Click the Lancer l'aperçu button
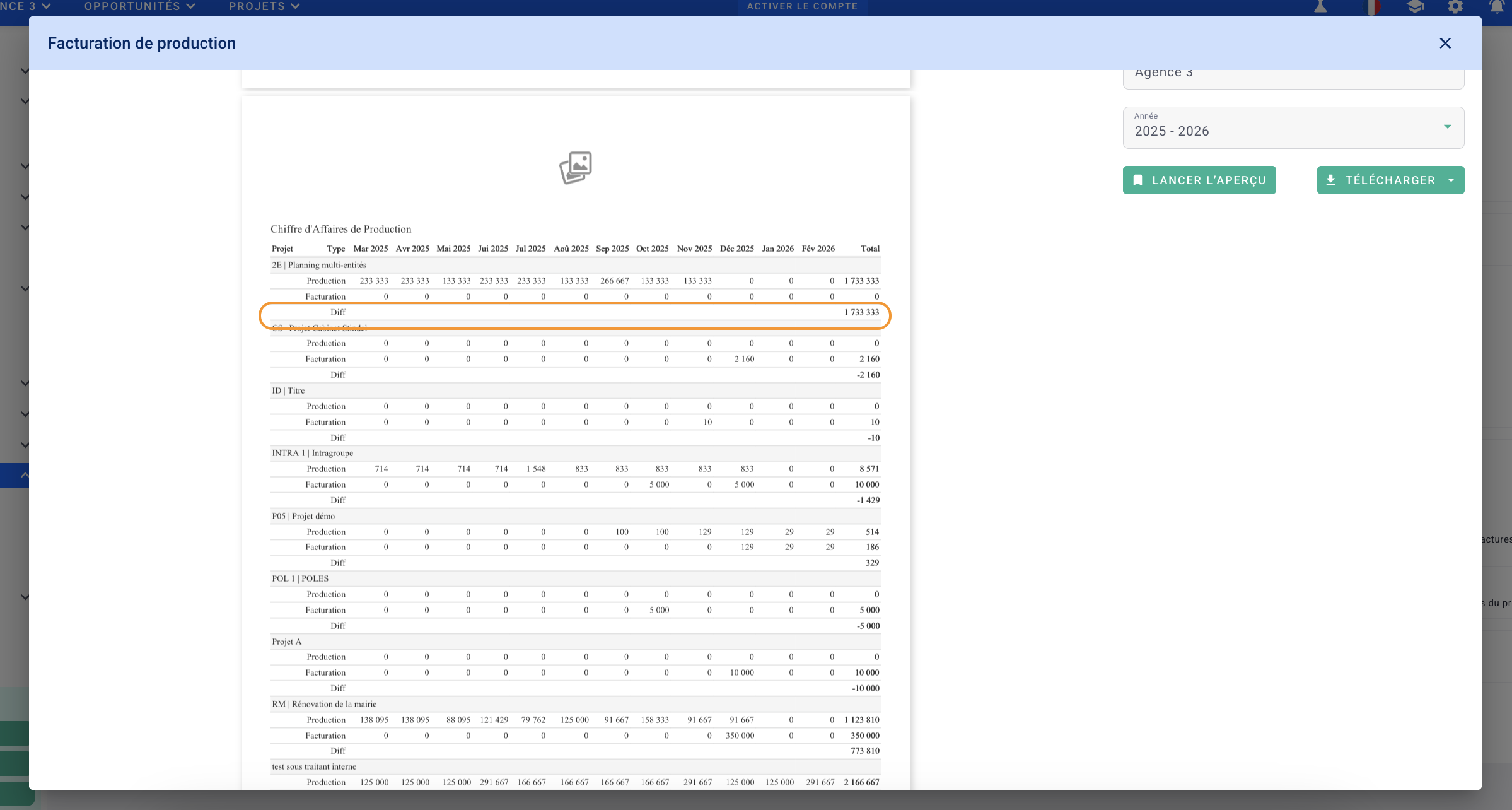This screenshot has height=810, width=1512. pyautogui.click(x=1199, y=180)
